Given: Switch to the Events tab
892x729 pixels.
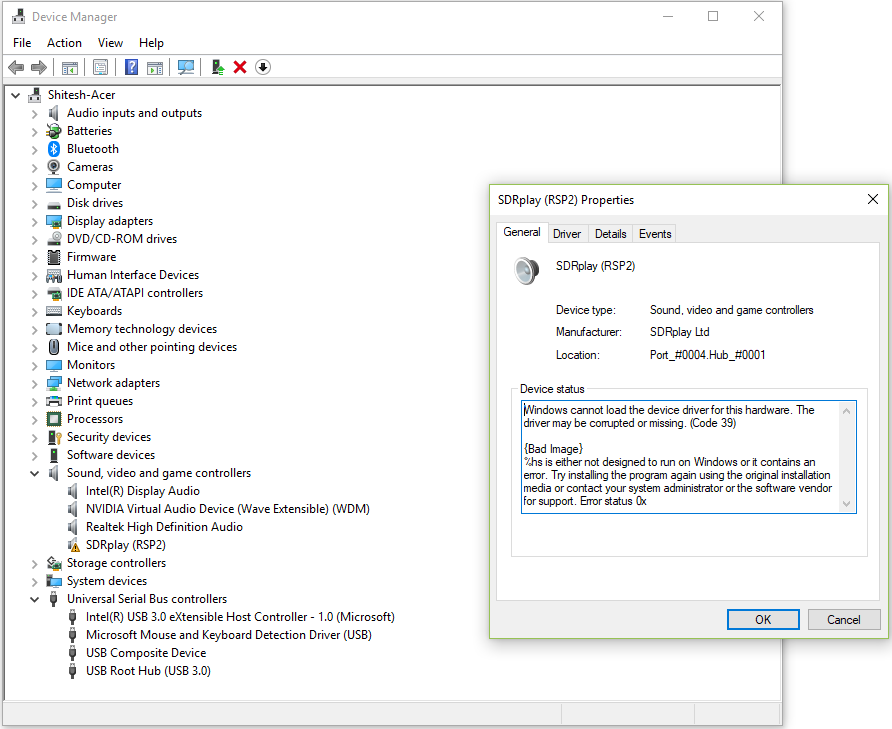Looking at the screenshot, I should click(655, 234).
